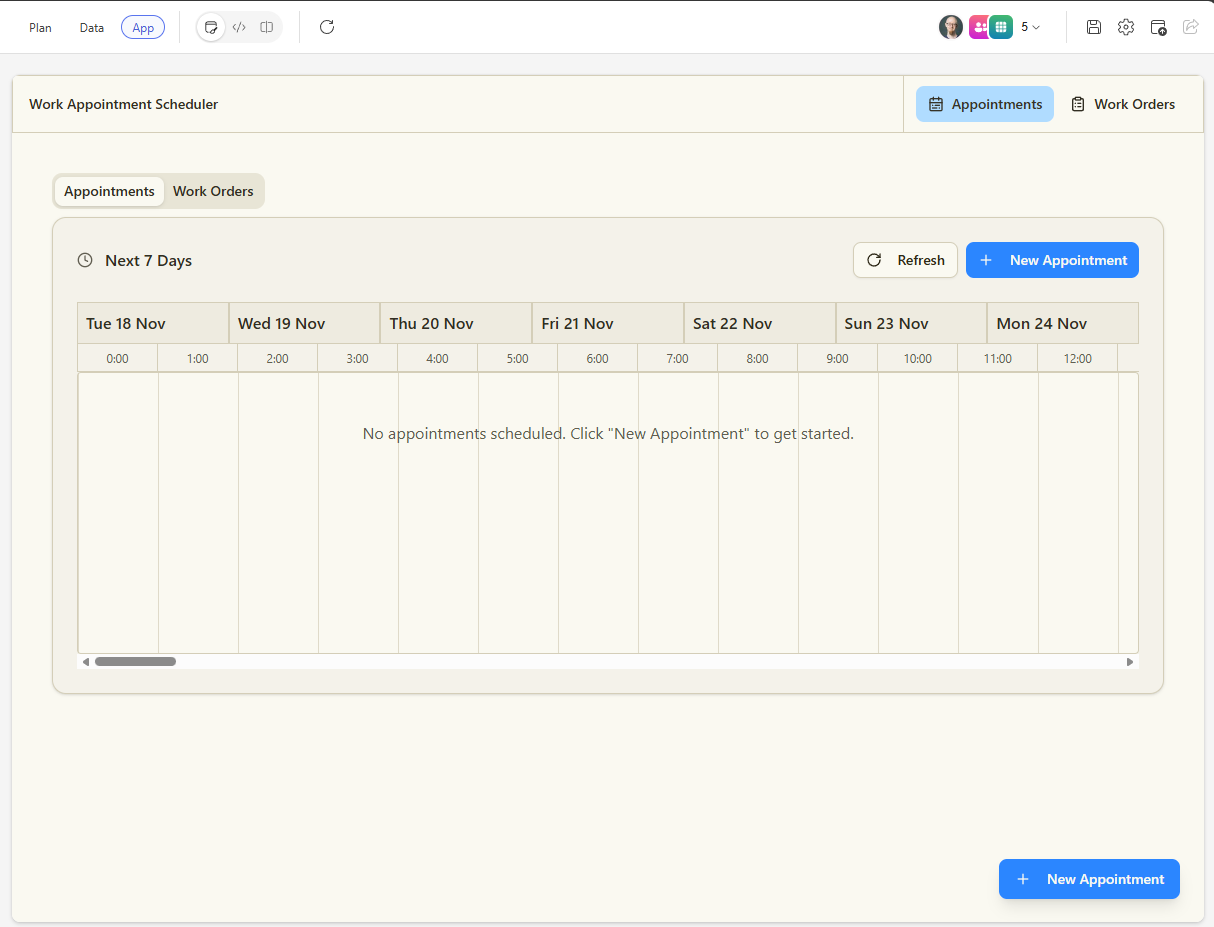Open the Plan tab
1214x927 pixels.
point(40,28)
